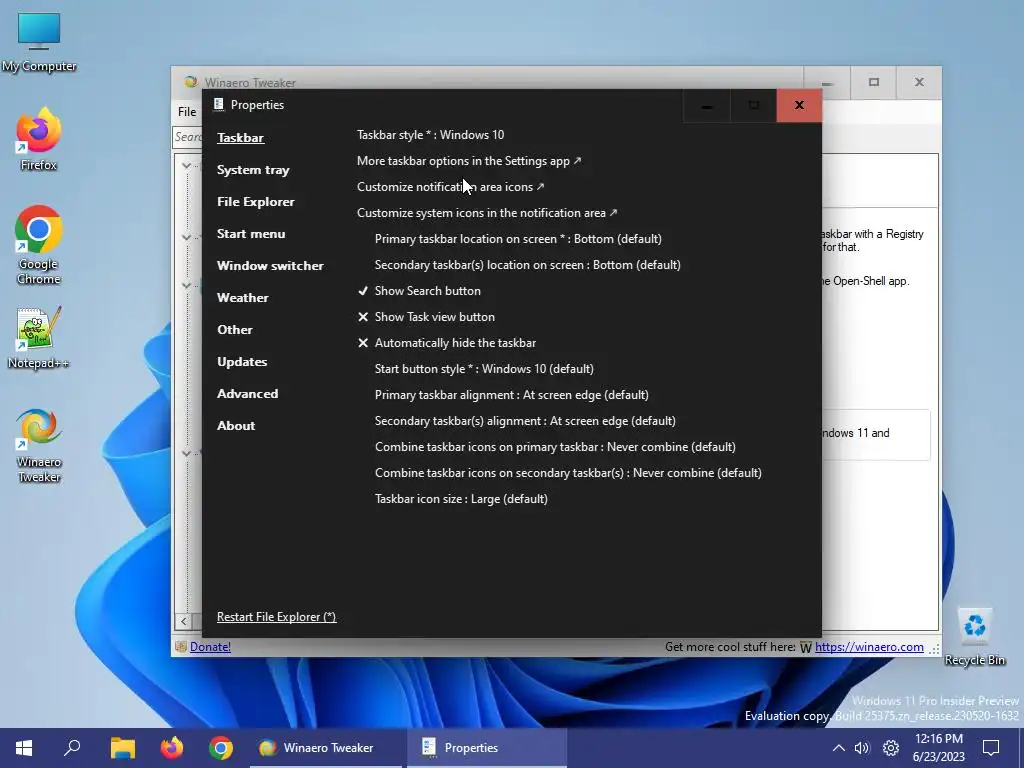This screenshot has width=1024, height=768.
Task: Open More taskbar options in Settings app
Action: [469, 161]
